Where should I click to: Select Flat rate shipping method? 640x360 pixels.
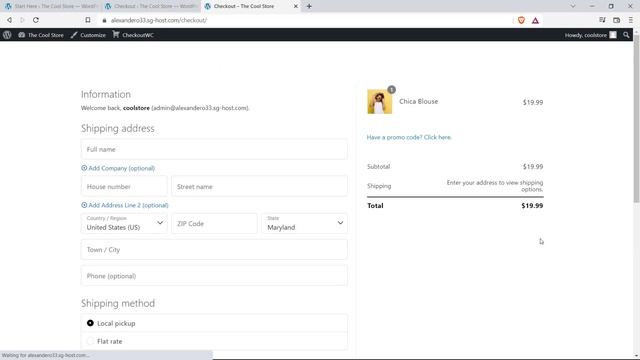[90, 341]
